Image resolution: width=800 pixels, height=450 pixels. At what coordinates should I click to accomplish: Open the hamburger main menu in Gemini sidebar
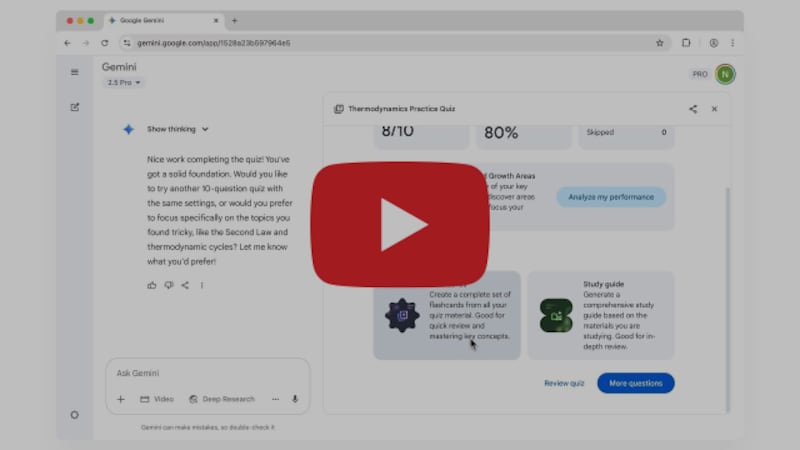[x=74, y=72]
